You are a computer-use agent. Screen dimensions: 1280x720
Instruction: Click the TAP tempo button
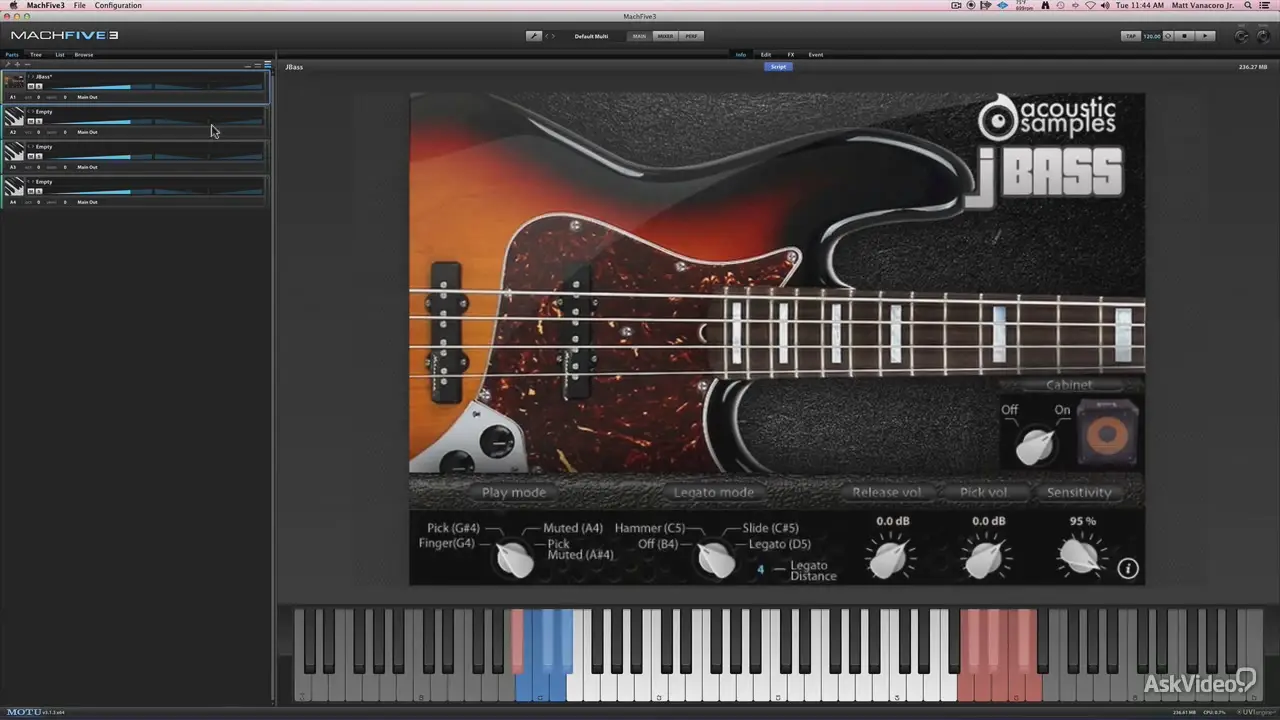(1131, 36)
